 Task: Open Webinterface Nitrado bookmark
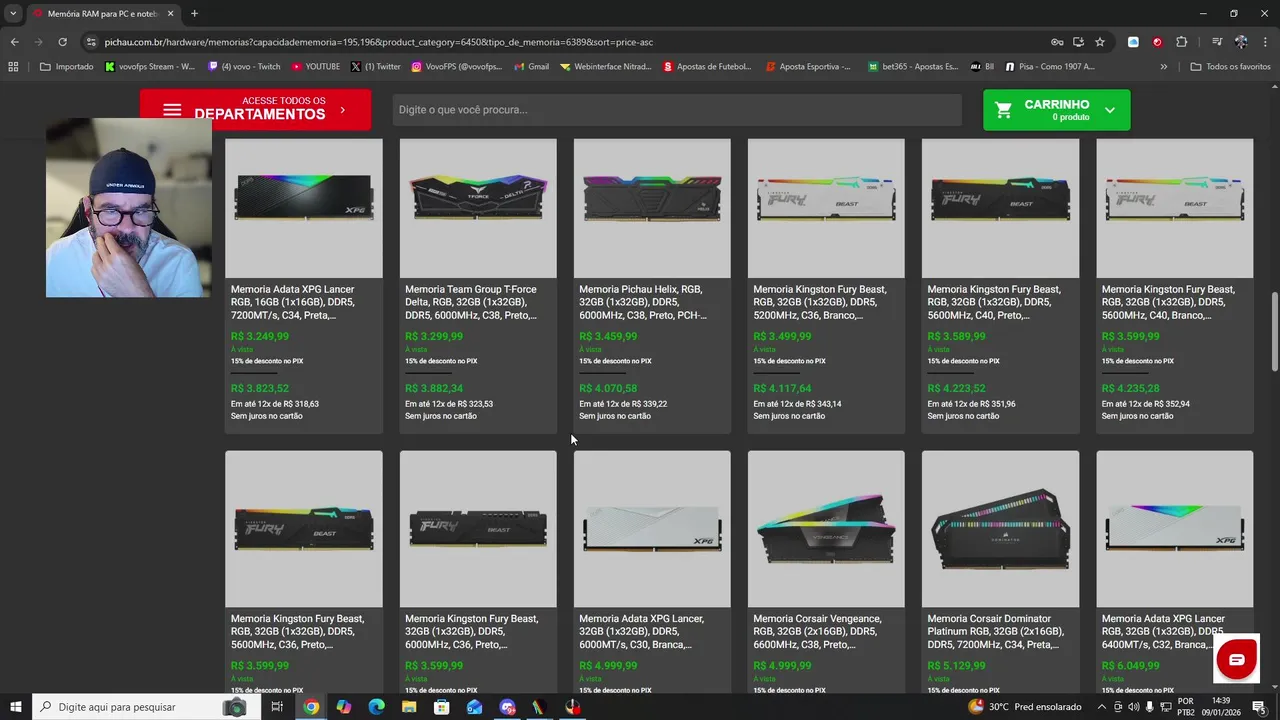pos(605,67)
